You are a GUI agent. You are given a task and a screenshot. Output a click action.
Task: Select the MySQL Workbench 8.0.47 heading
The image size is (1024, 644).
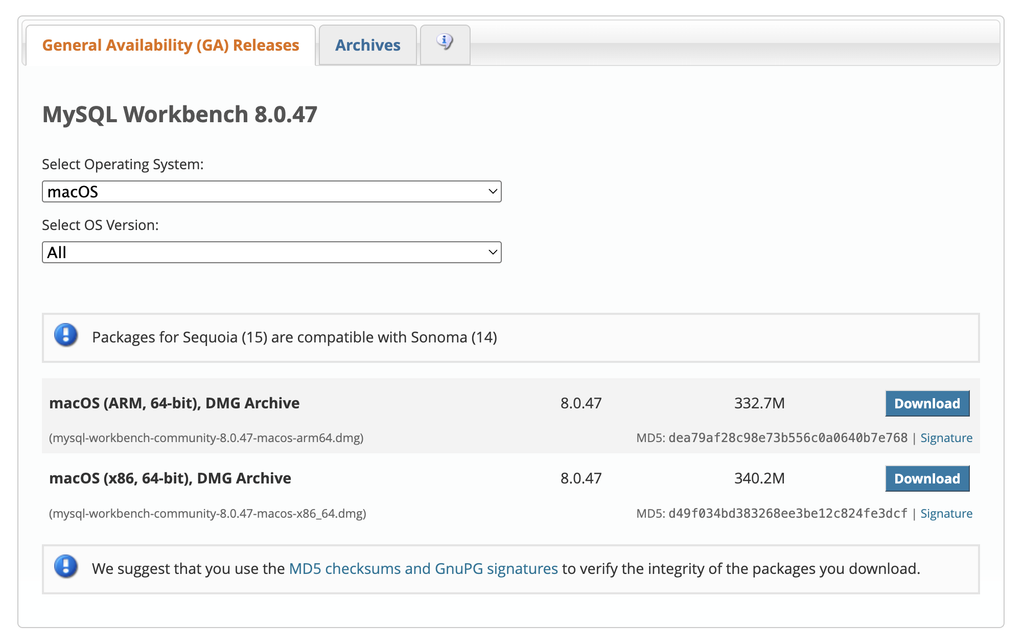pos(180,114)
